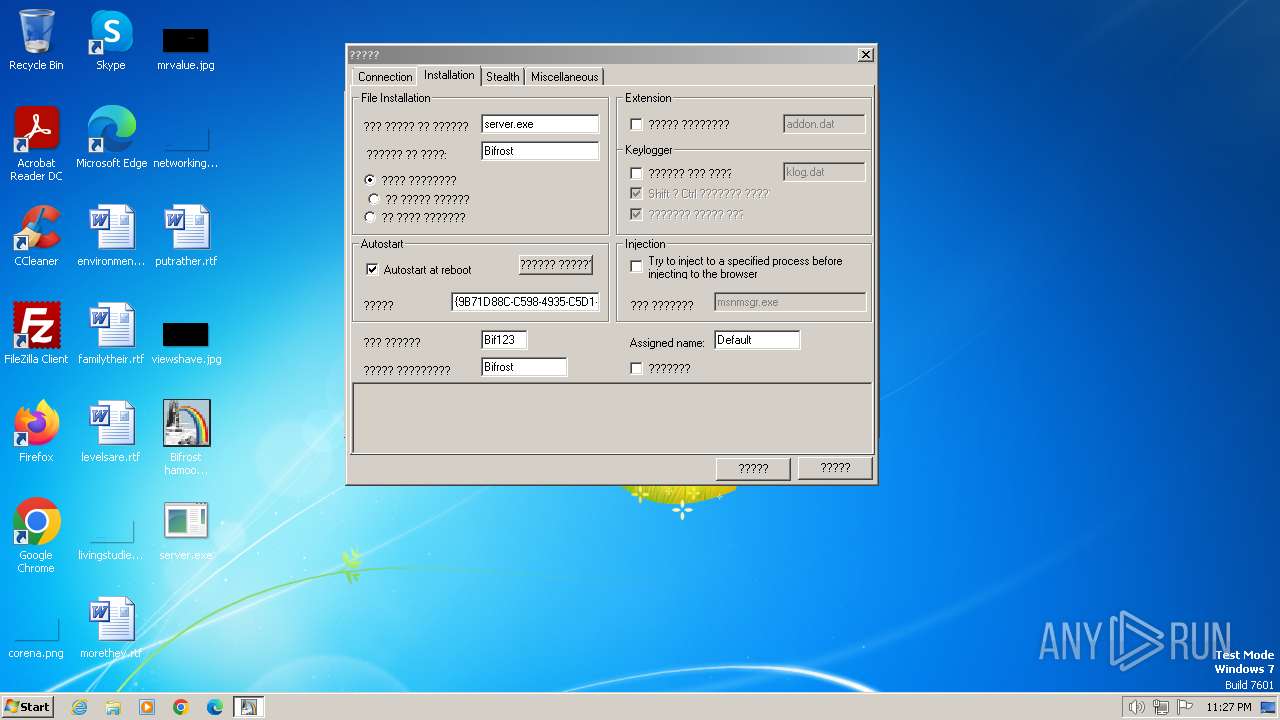Select familytheir.rtf document icon
Viewport: 1280px width, 720px height.
click(111, 335)
